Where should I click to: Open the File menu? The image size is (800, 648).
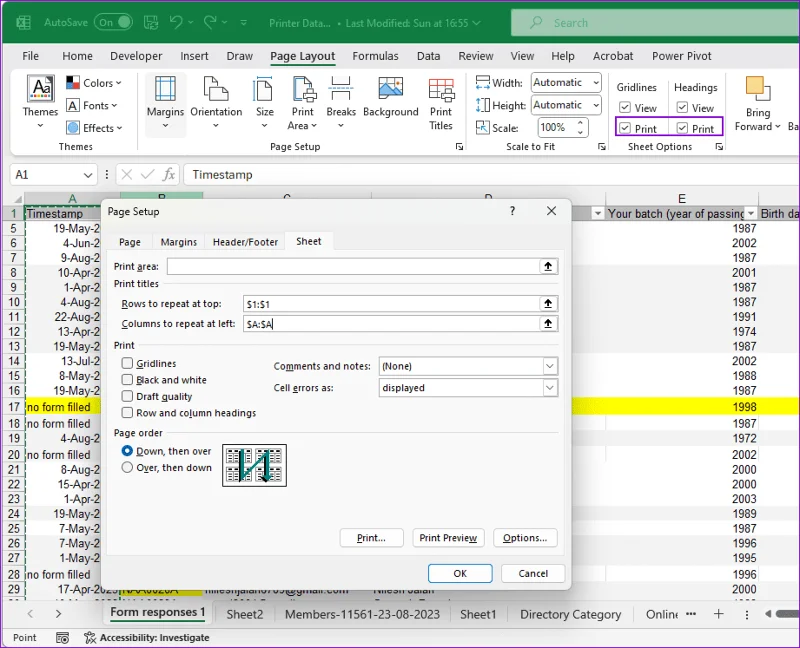(31, 56)
